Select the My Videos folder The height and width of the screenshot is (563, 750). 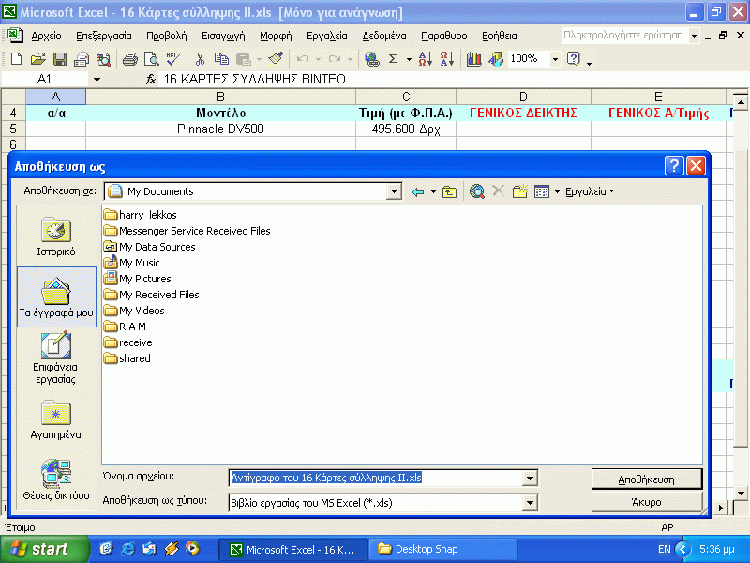(134, 311)
